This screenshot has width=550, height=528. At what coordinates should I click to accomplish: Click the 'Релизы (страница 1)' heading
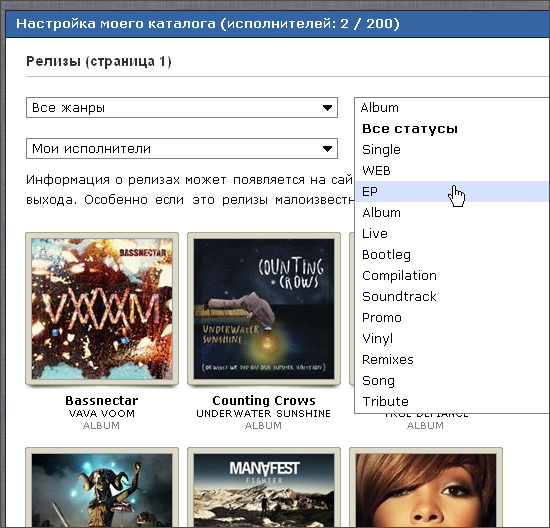(99, 61)
